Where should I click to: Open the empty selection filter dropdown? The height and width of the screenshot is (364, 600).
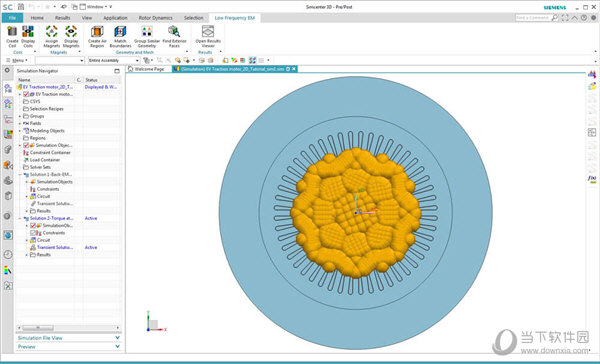tap(60, 60)
